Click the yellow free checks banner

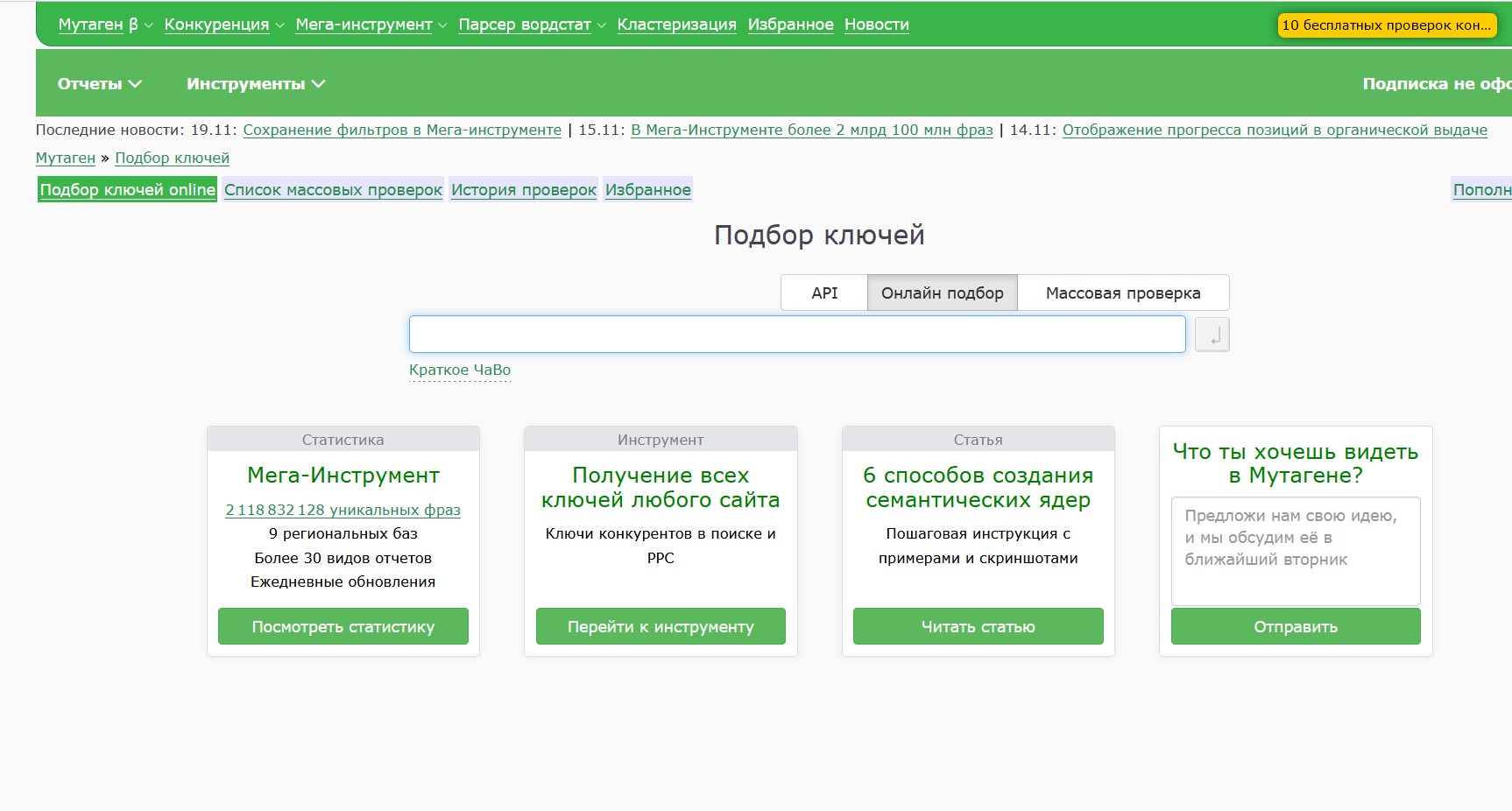[1386, 25]
